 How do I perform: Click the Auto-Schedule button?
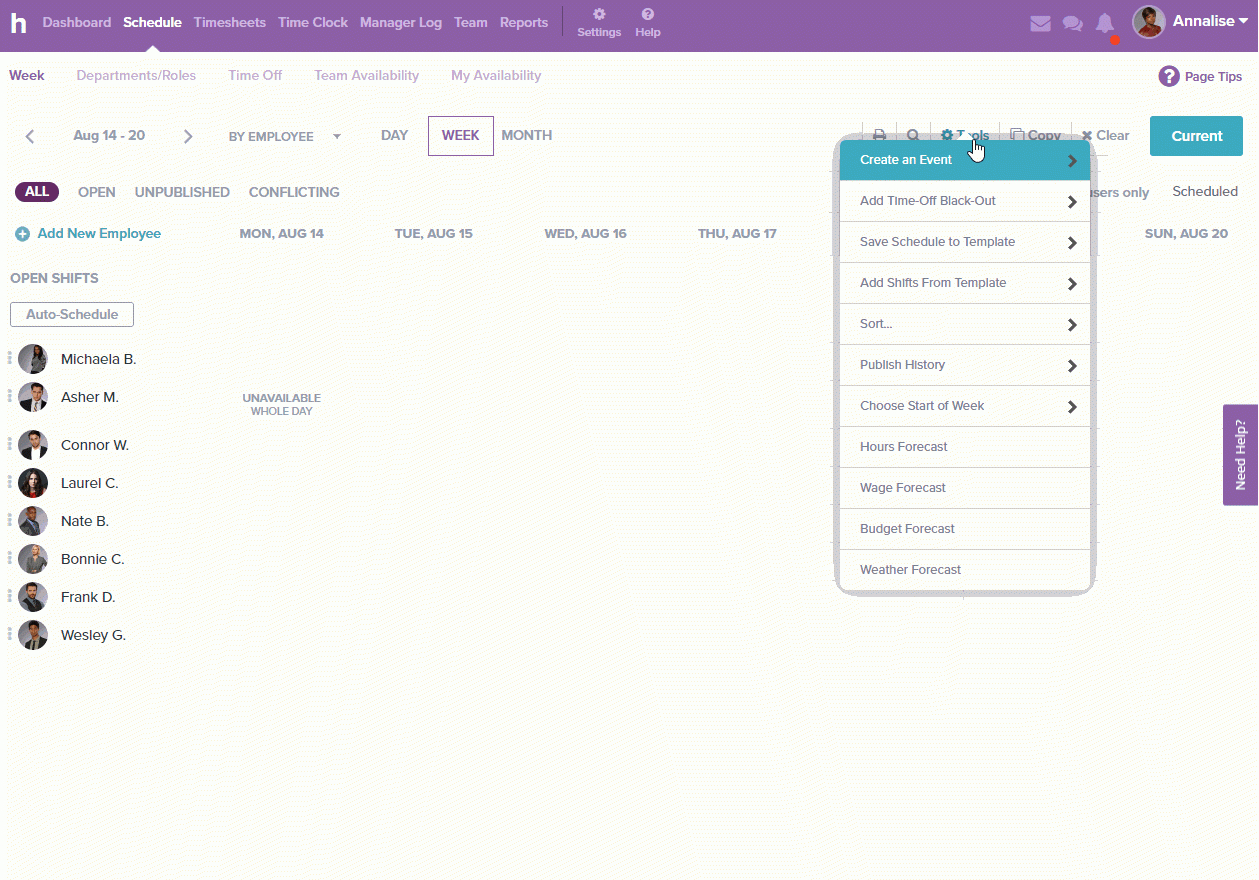[72, 314]
